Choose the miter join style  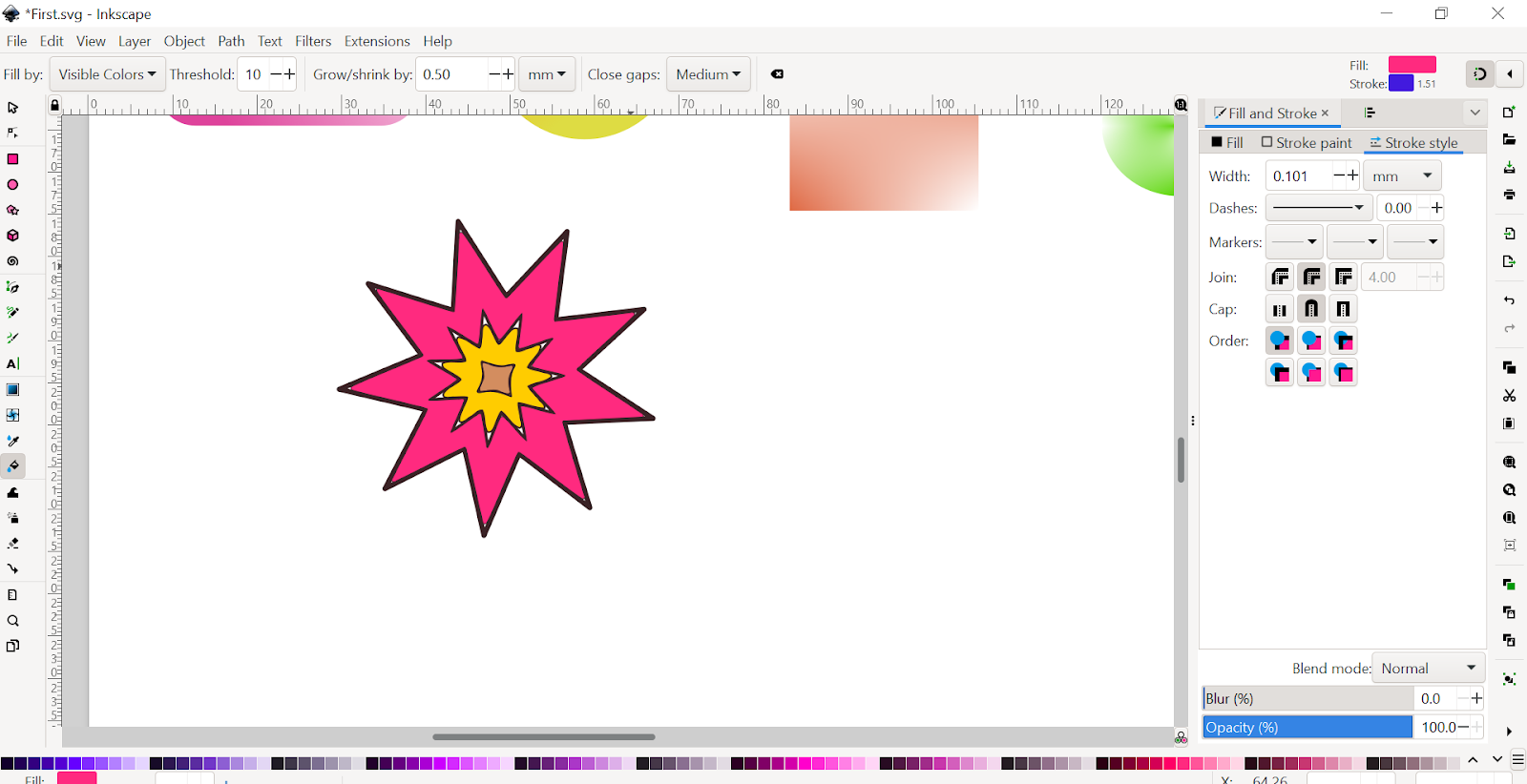1344,278
